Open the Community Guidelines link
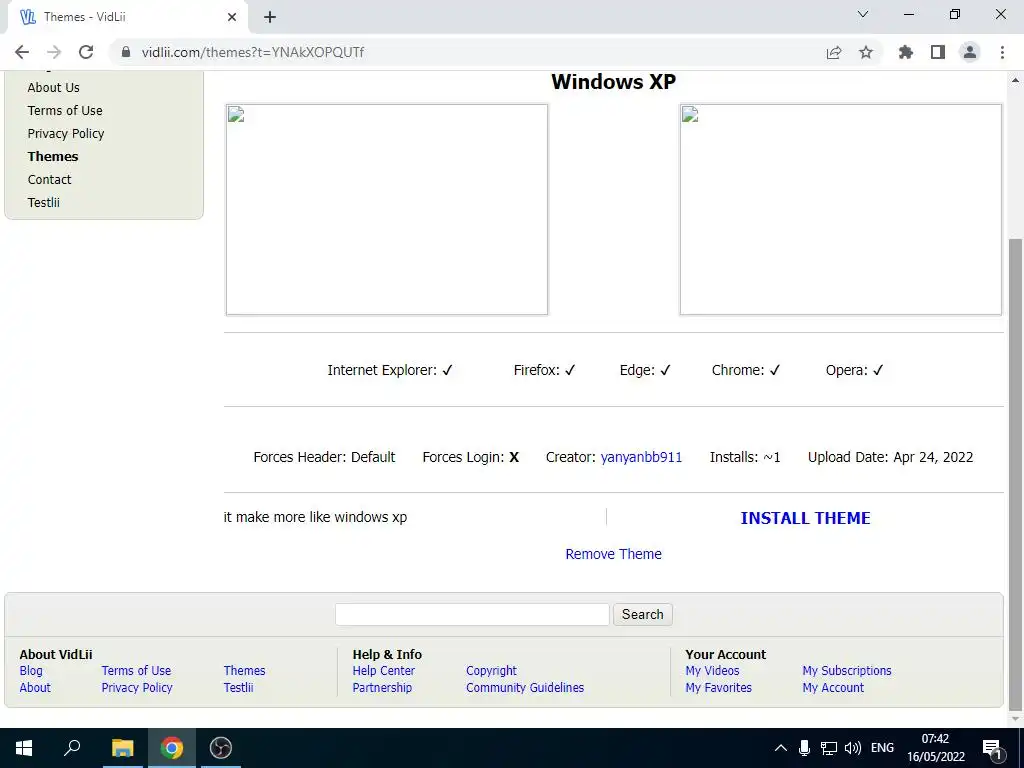 pyautogui.click(x=525, y=688)
